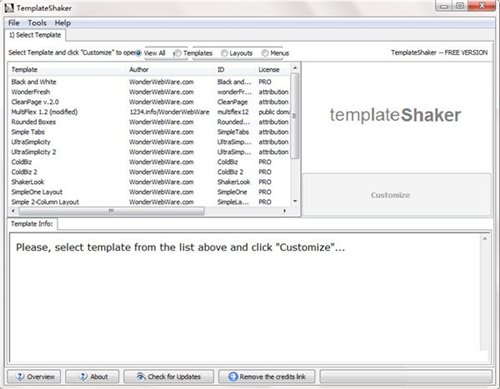Click the horizontal scrollbar left arrow
Image resolution: width=500 pixels, height=389 pixels.
click(13, 211)
